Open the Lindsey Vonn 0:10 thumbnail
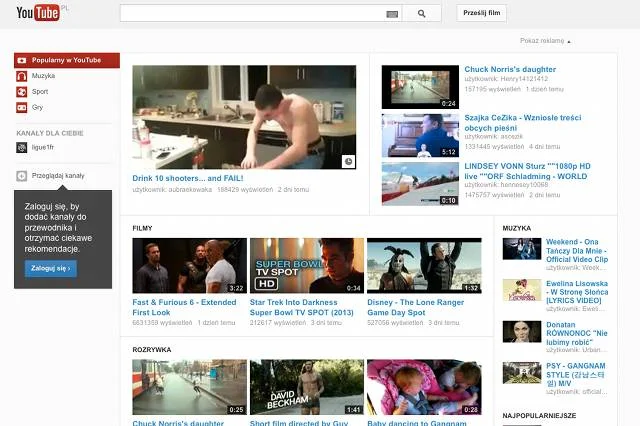 coord(420,184)
